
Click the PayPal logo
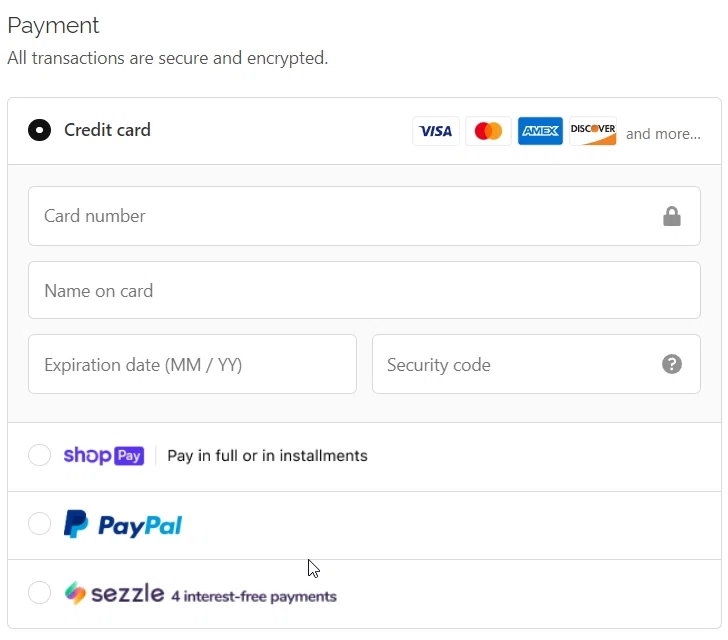[123, 525]
